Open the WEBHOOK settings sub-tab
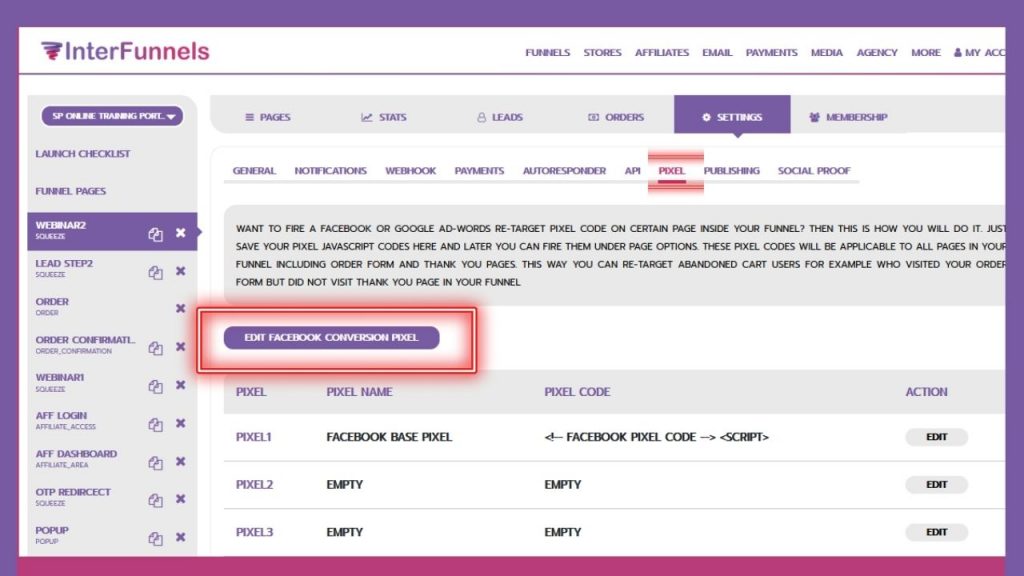The width and height of the screenshot is (1024, 576). click(410, 170)
